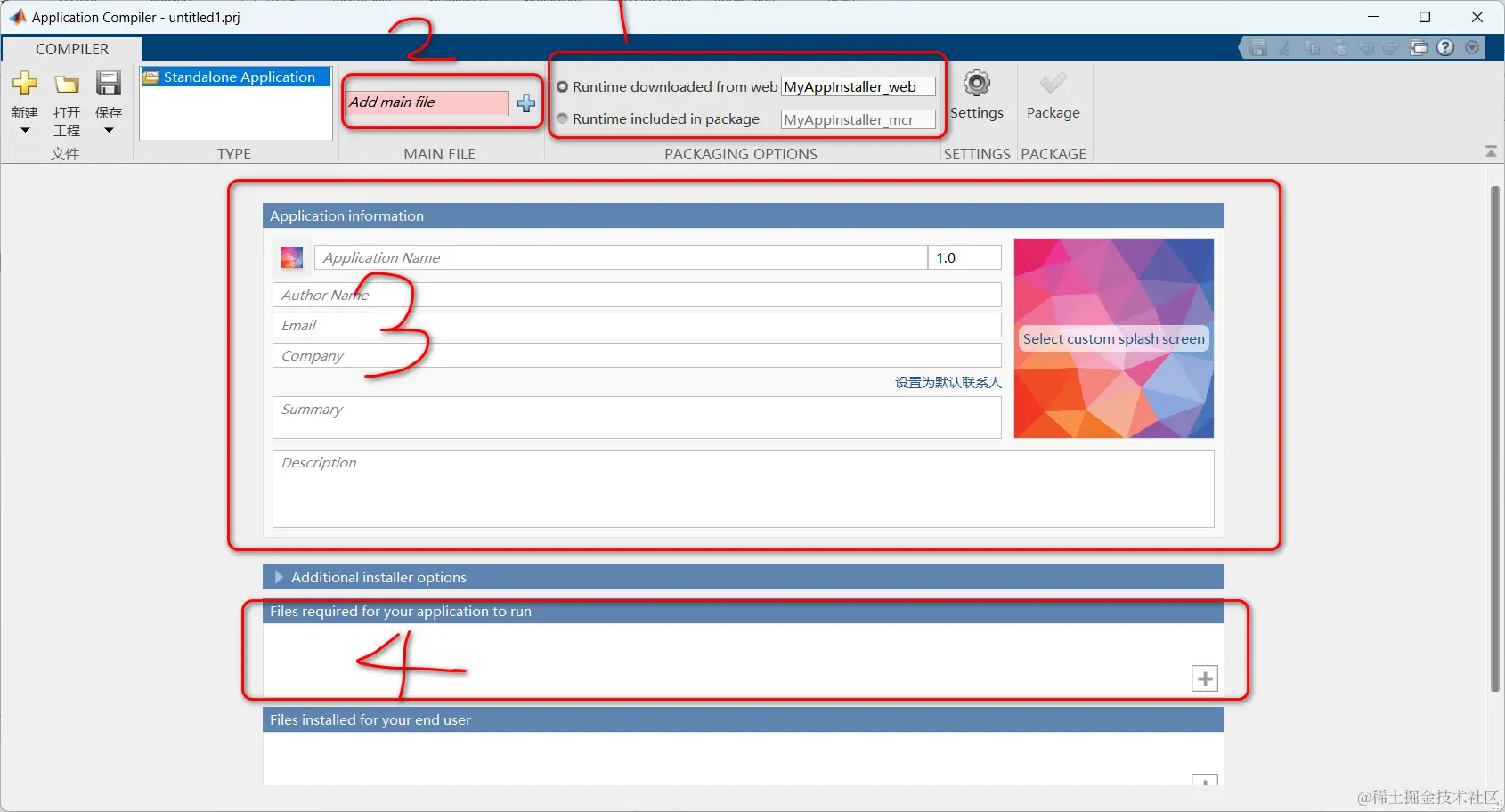The width and height of the screenshot is (1505, 812).
Task: Select Runtime downloaded from web option
Action: pos(563,86)
